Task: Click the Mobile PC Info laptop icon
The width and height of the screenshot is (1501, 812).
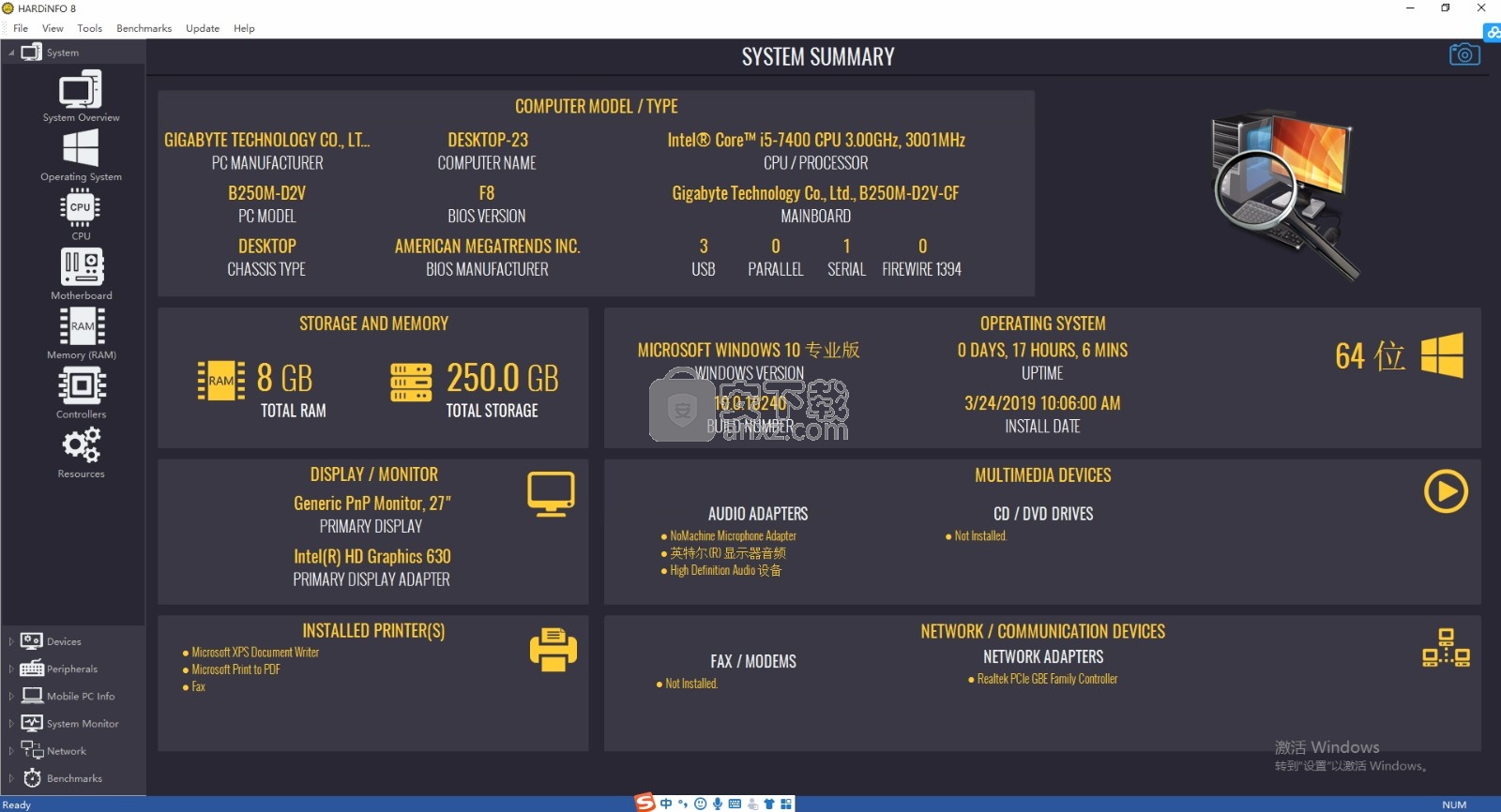Action: pyautogui.click(x=32, y=696)
